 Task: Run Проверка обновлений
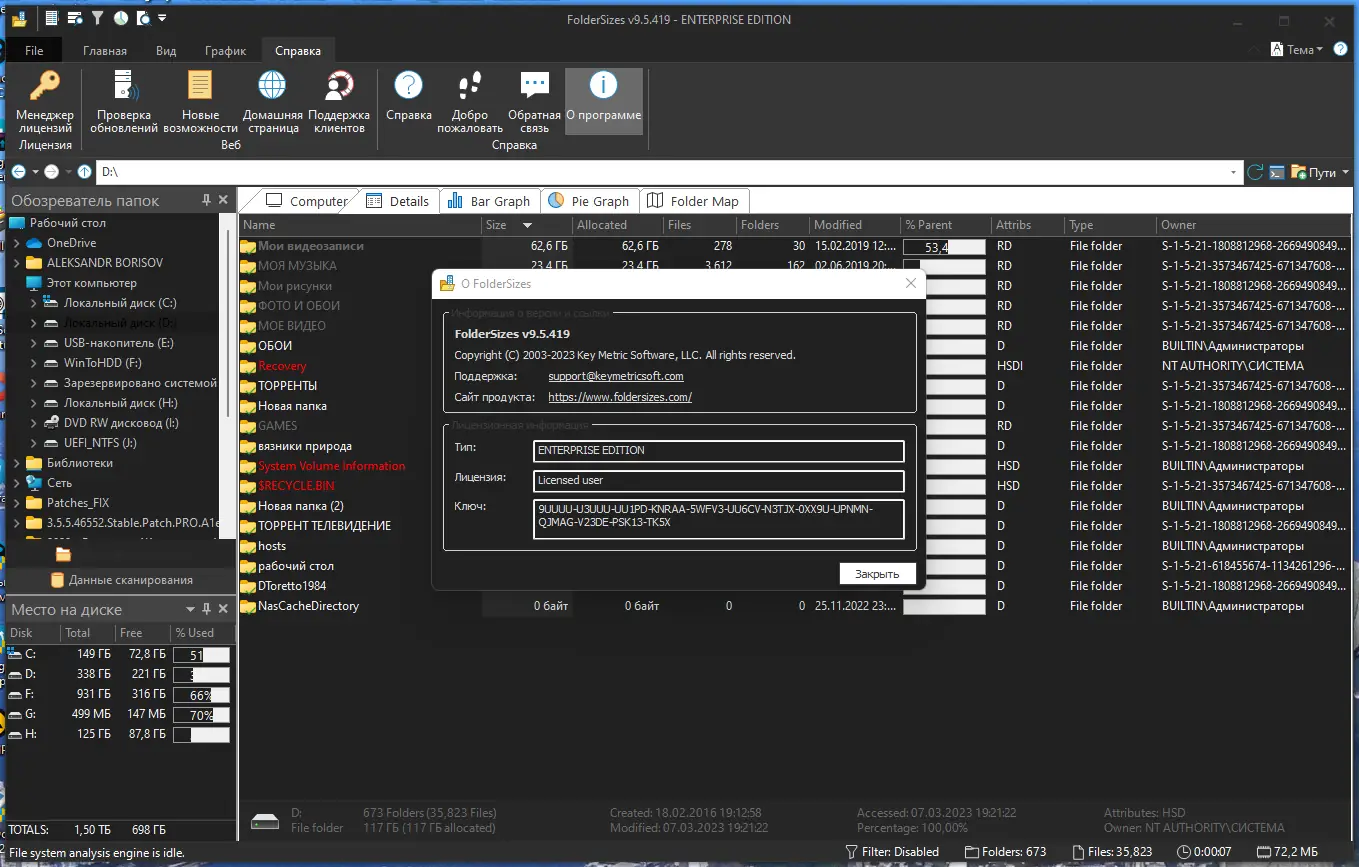[122, 100]
